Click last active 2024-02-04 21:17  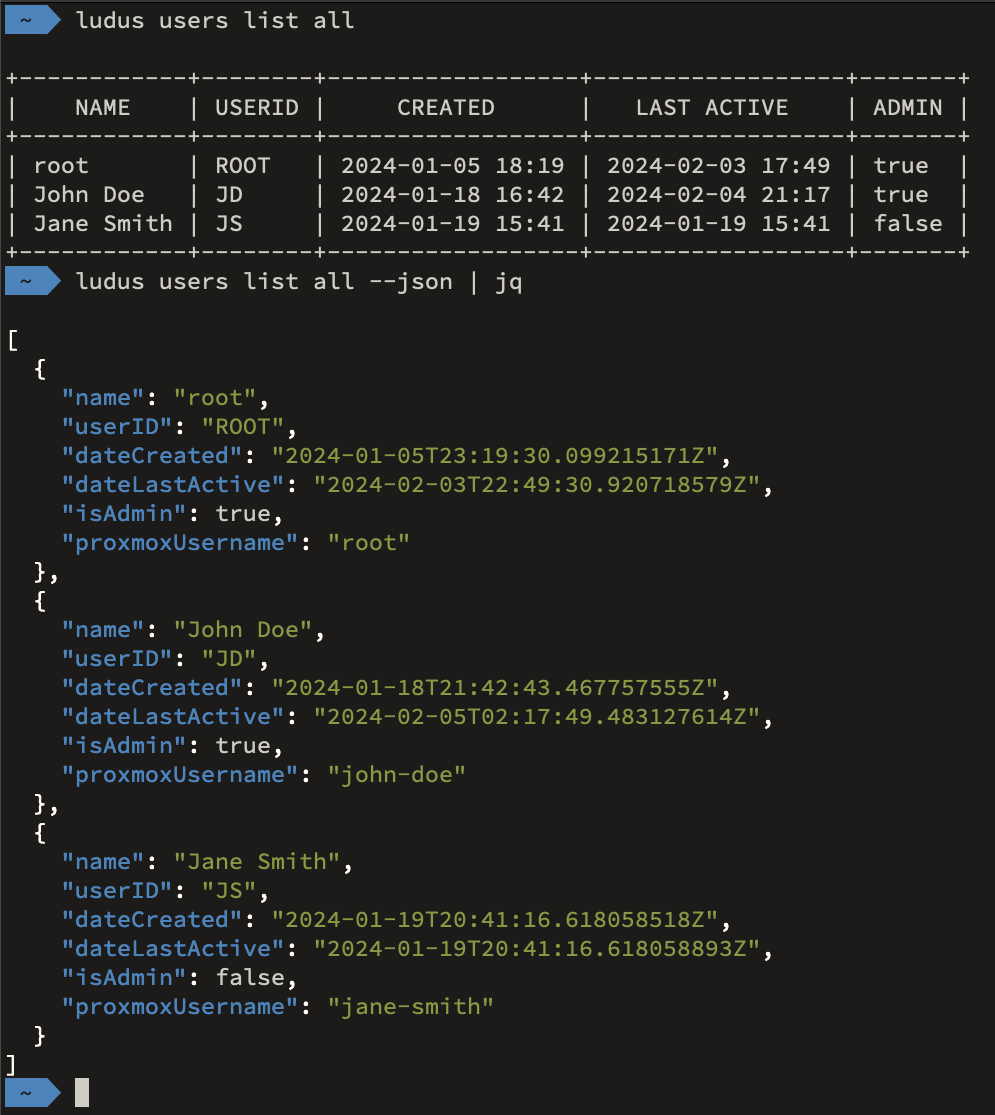(718, 195)
